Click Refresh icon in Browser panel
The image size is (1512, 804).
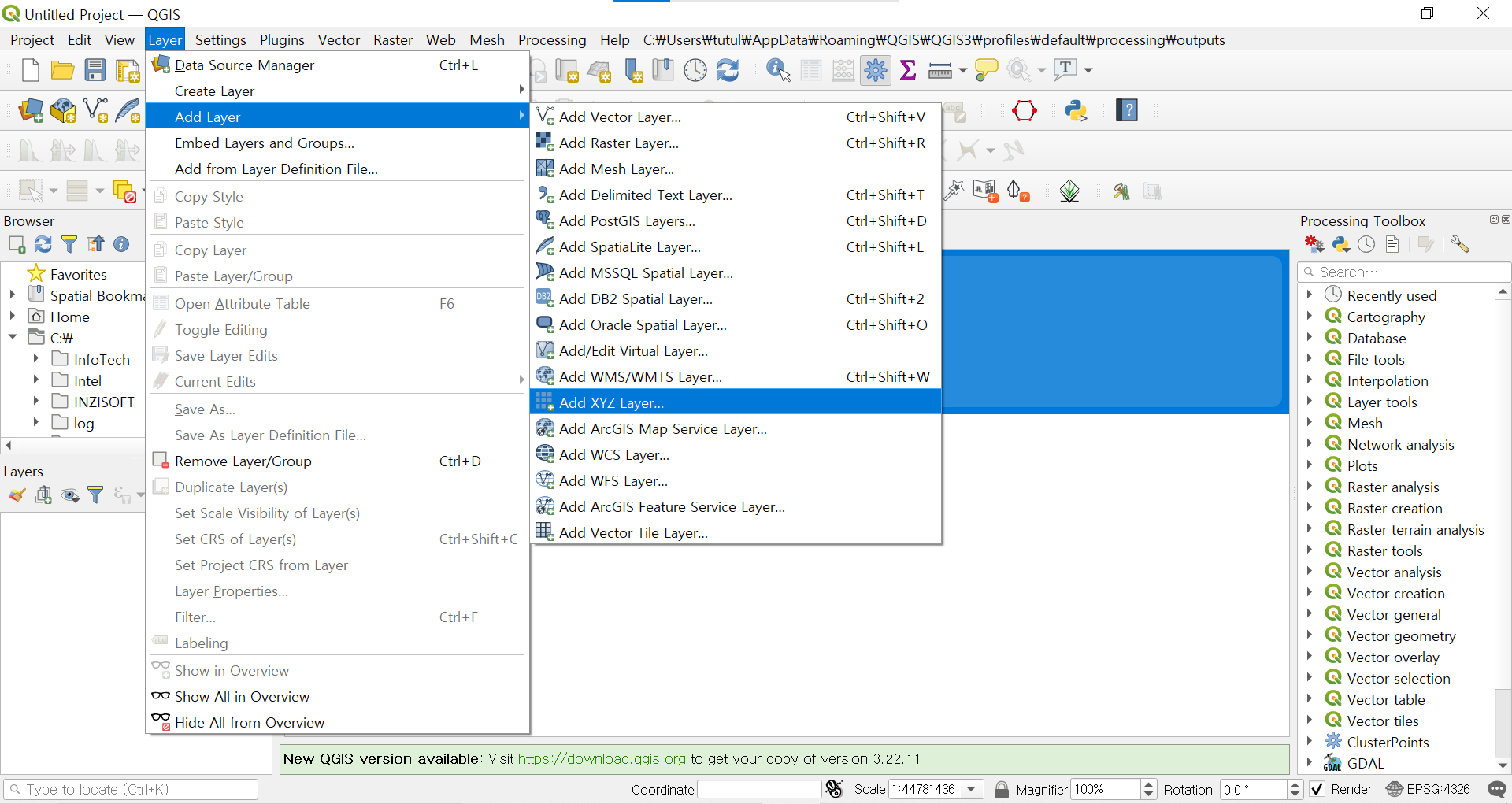[x=43, y=244]
